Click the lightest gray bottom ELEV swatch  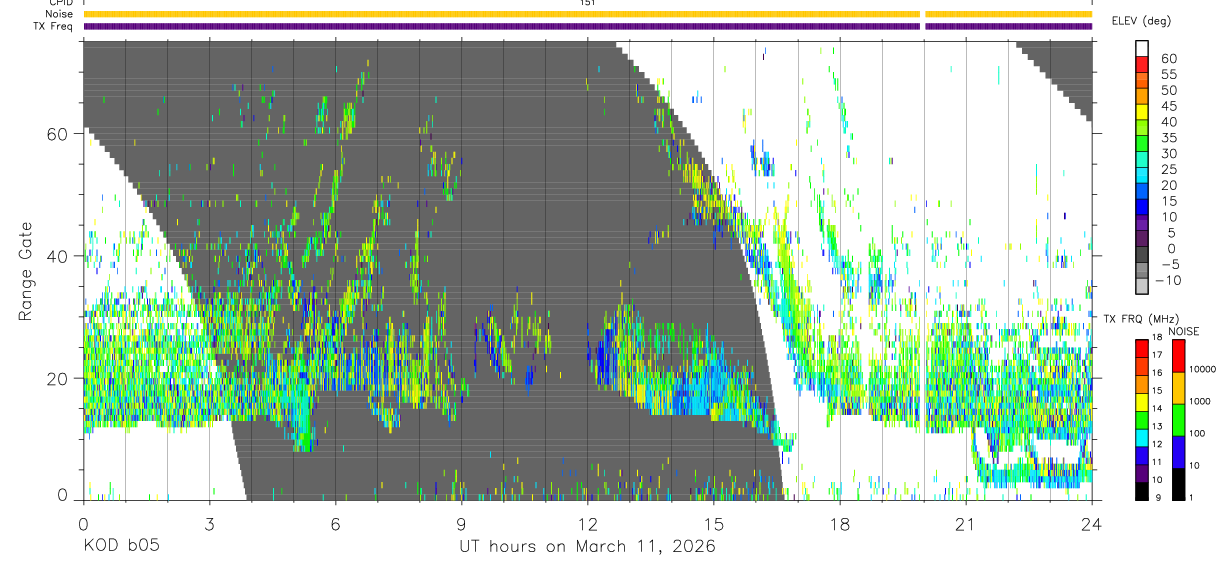tap(1142, 287)
